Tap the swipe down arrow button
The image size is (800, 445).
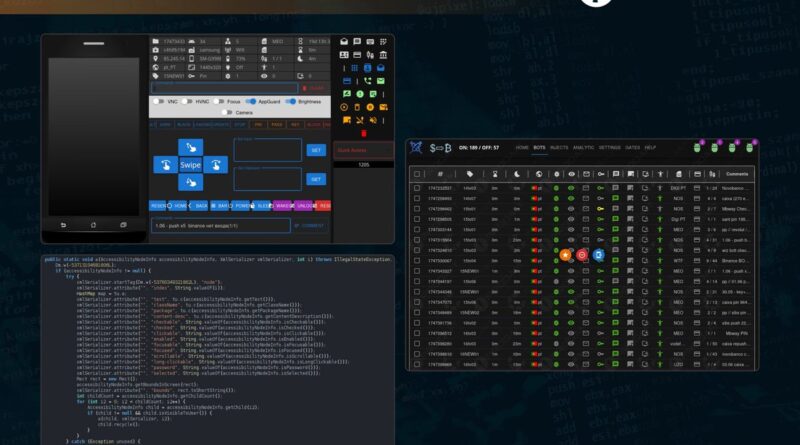190,182
